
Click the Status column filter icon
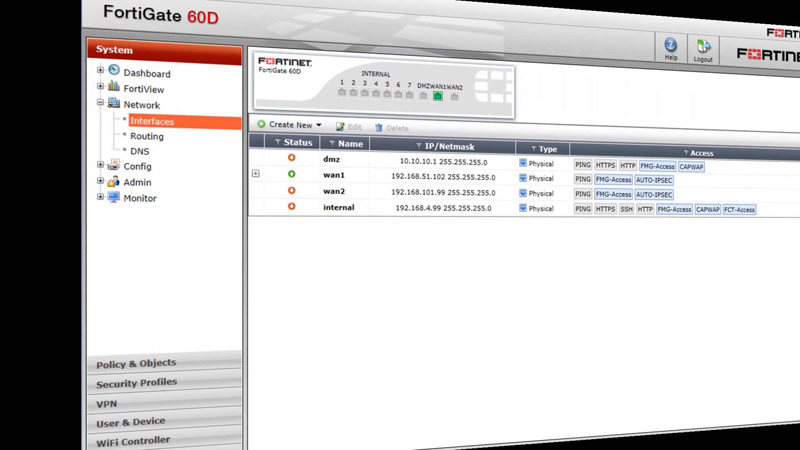pos(278,142)
